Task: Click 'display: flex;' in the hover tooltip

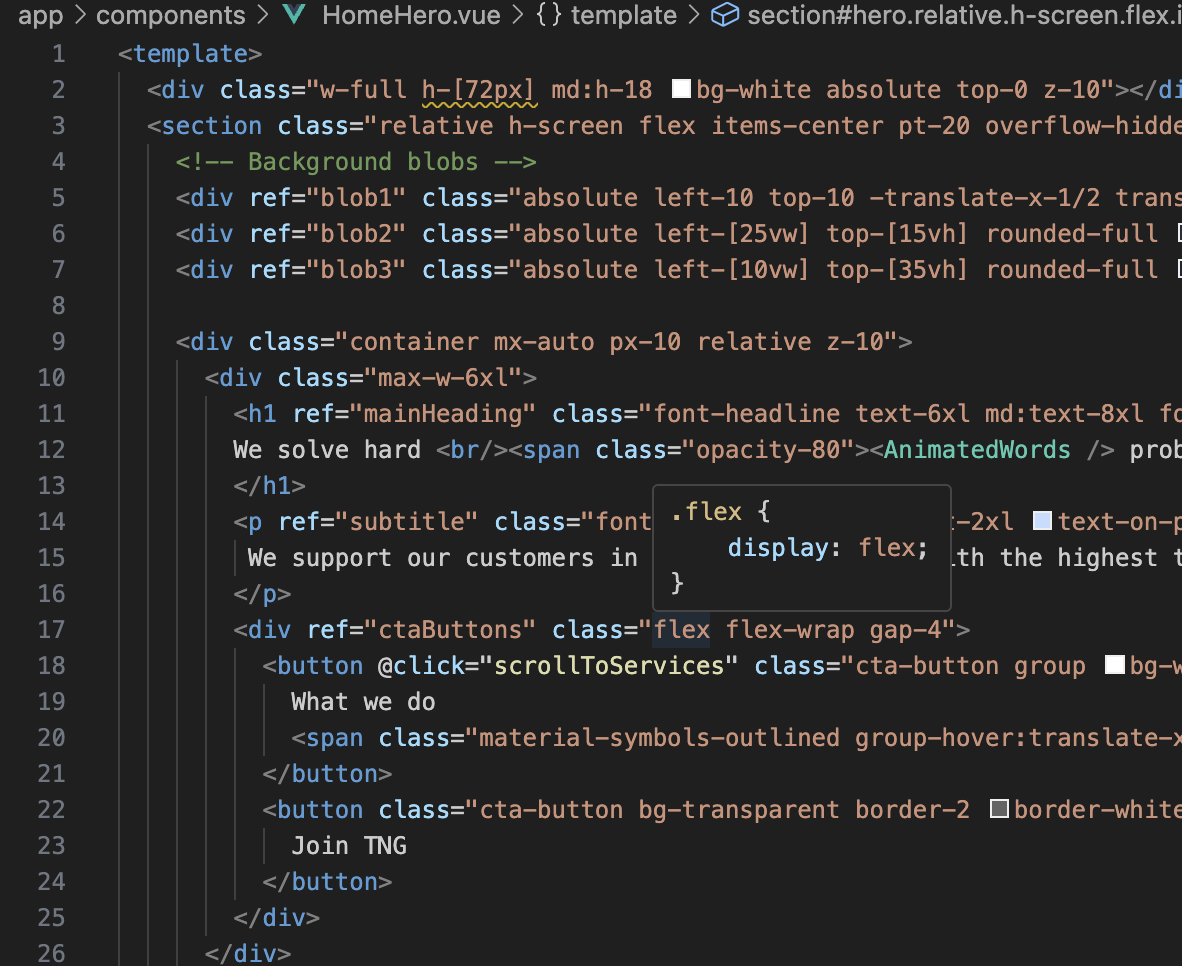Action: click(x=828, y=547)
